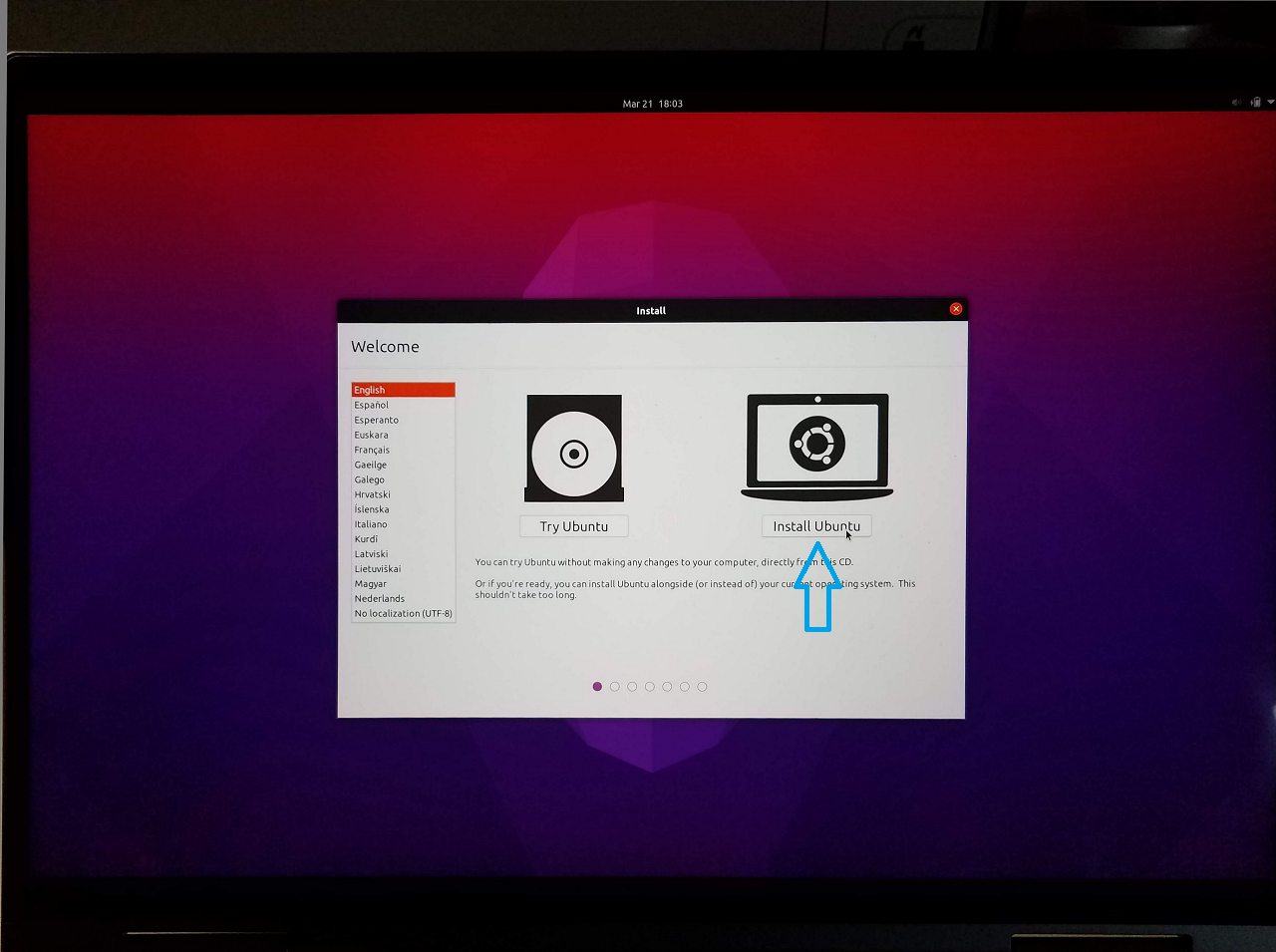Screen dimensions: 1276x952
Task: Select Magyar in the language list
Action: click(403, 584)
